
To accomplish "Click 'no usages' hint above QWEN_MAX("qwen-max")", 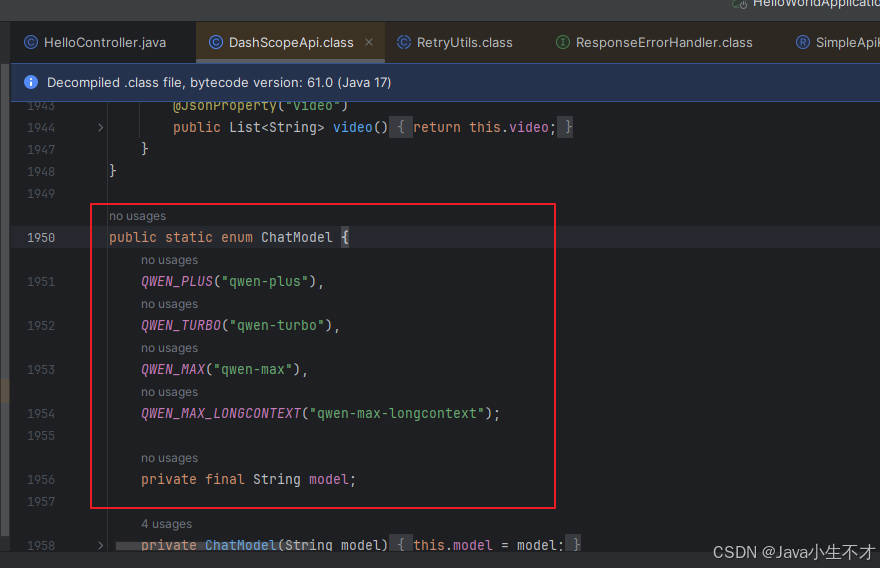I will point(169,349).
